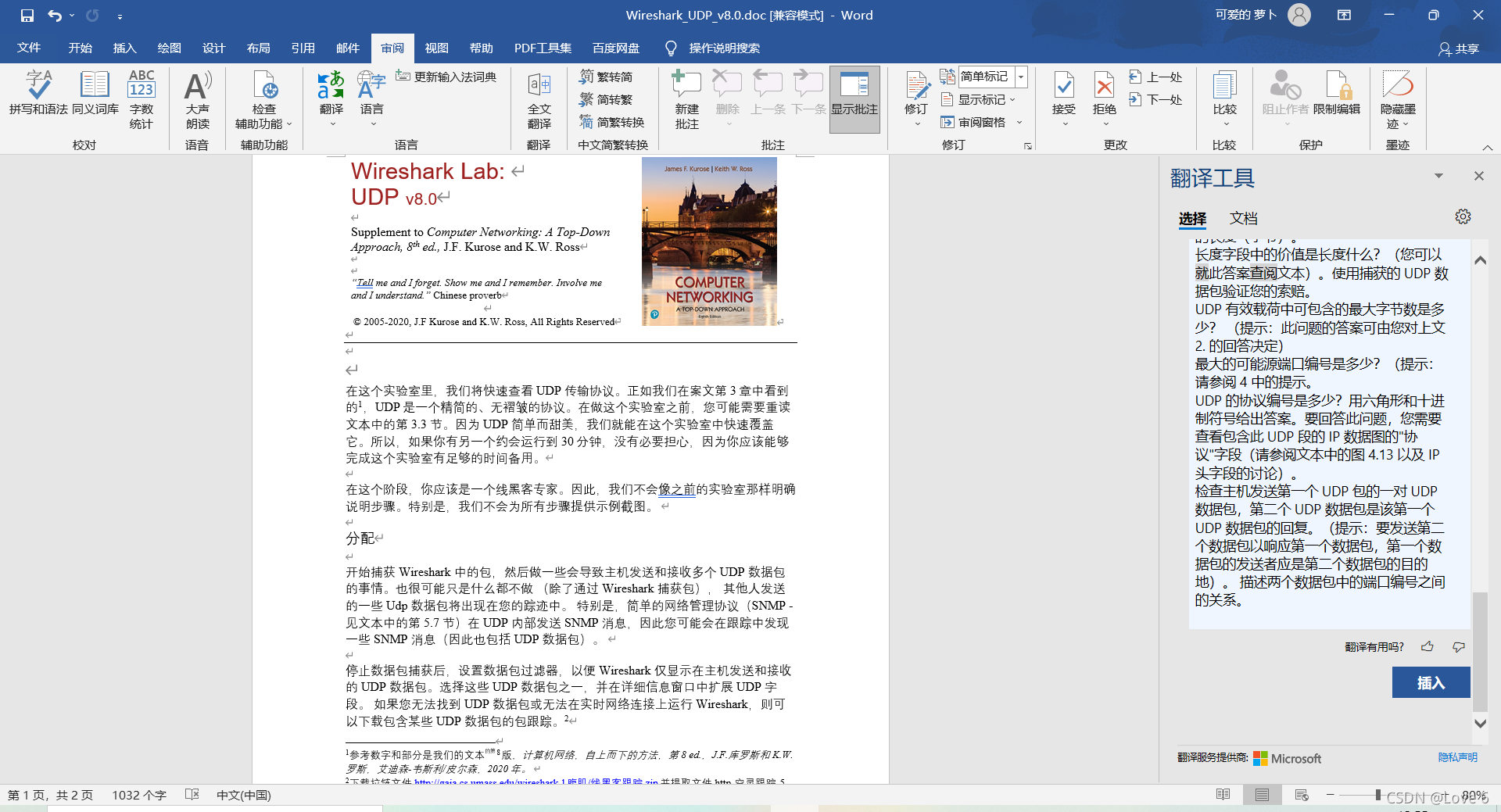Open Simplified-Traditional conversion (简繁转换)
1501x812 pixels.
(x=611, y=122)
